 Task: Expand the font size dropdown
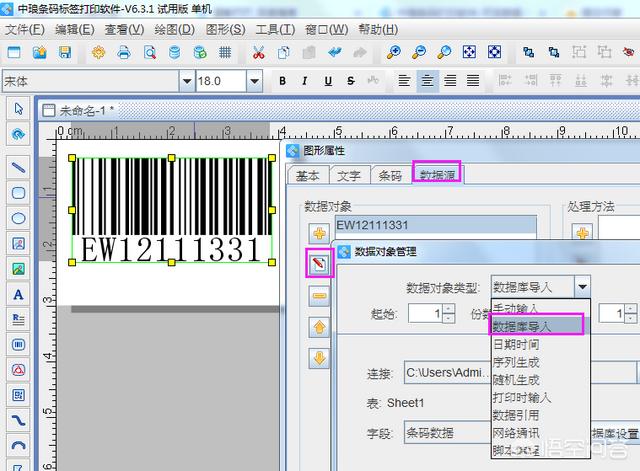click(254, 81)
